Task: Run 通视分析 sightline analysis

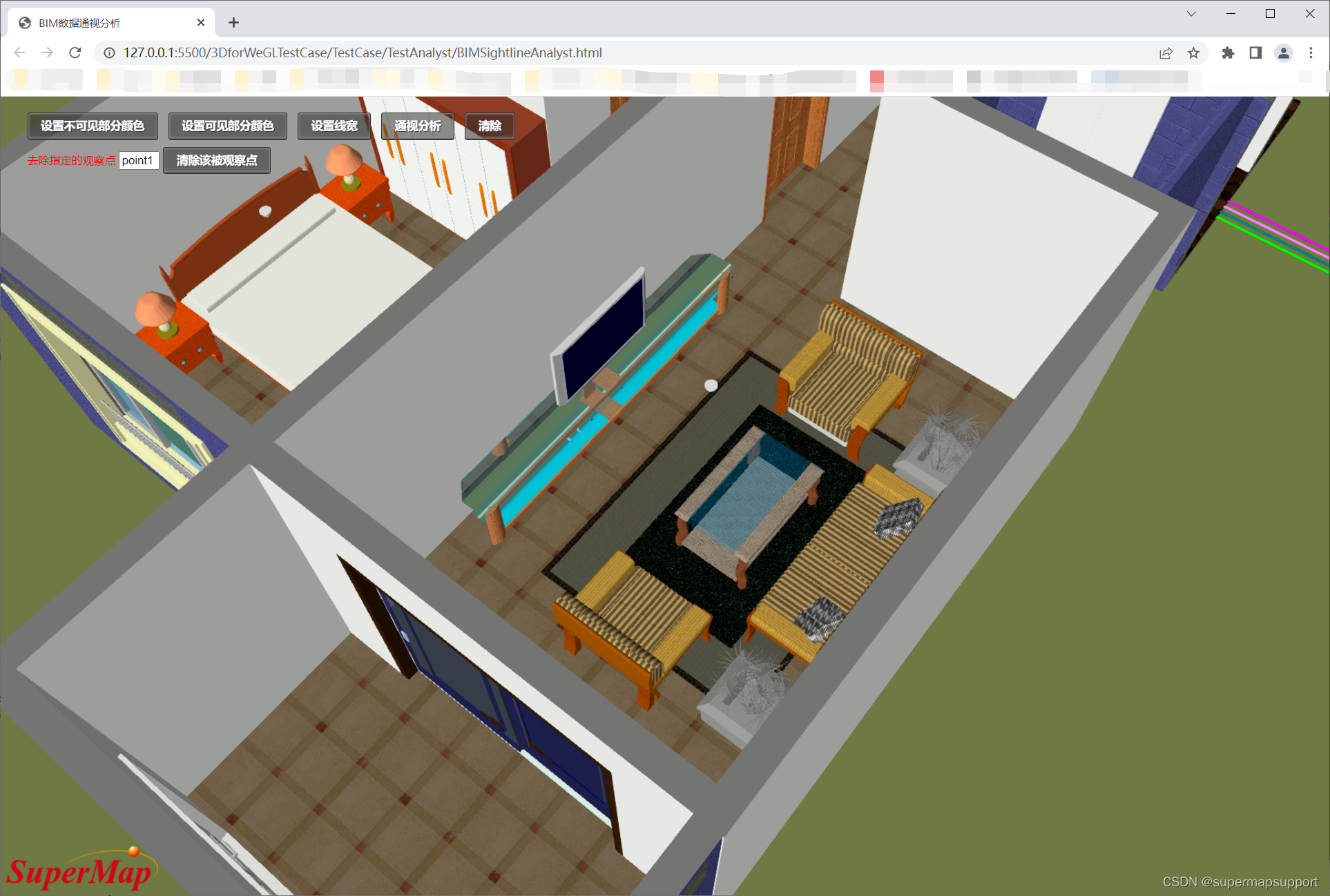Action: (x=418, y=126)
